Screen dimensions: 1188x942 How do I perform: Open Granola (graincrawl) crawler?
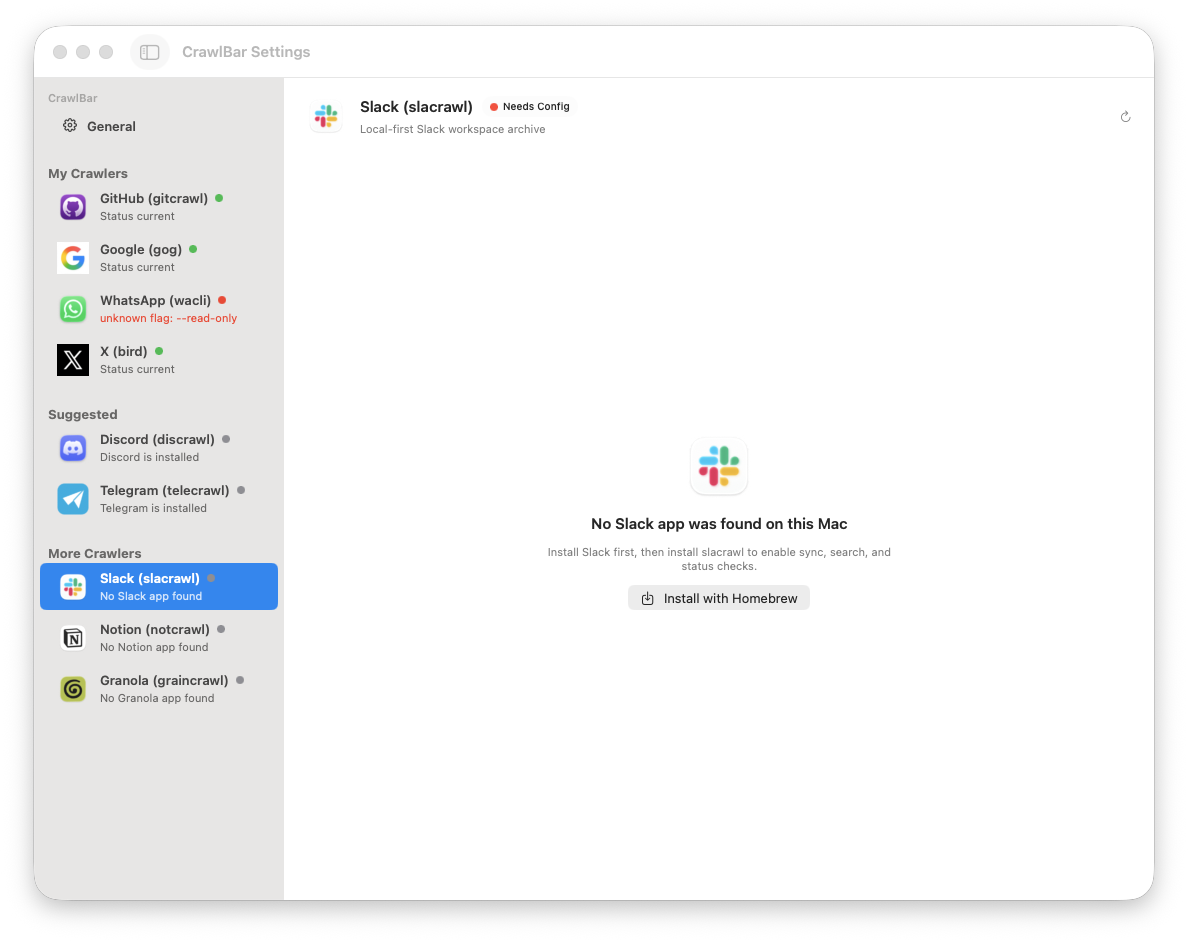tap(159, 689)
